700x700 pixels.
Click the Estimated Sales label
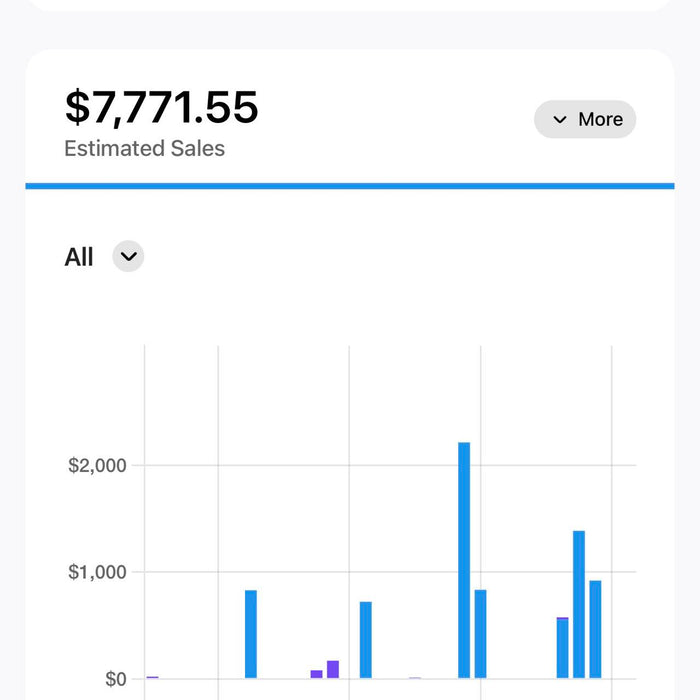coord(145,149)
